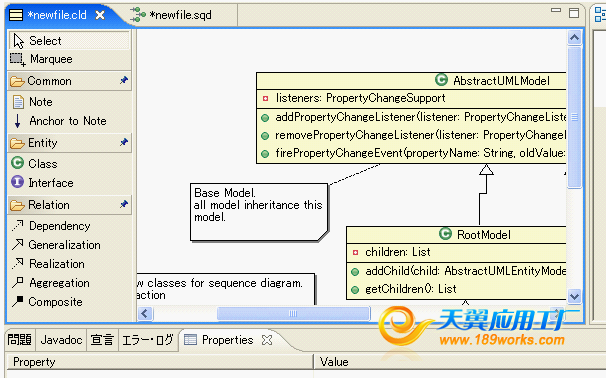Close the newfile.cld tab
This screenshot has height=379, width=607.
(x=100, y=15)
